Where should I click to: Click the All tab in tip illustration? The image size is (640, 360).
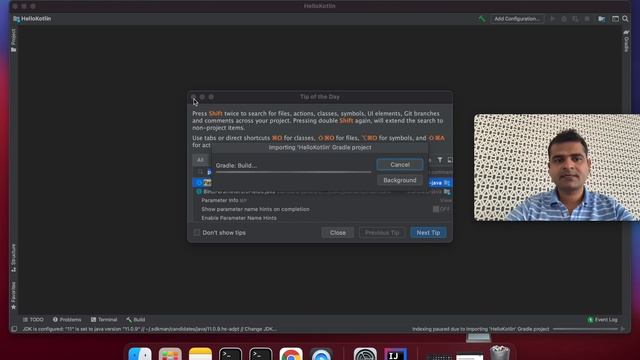(x=200, y=160)
